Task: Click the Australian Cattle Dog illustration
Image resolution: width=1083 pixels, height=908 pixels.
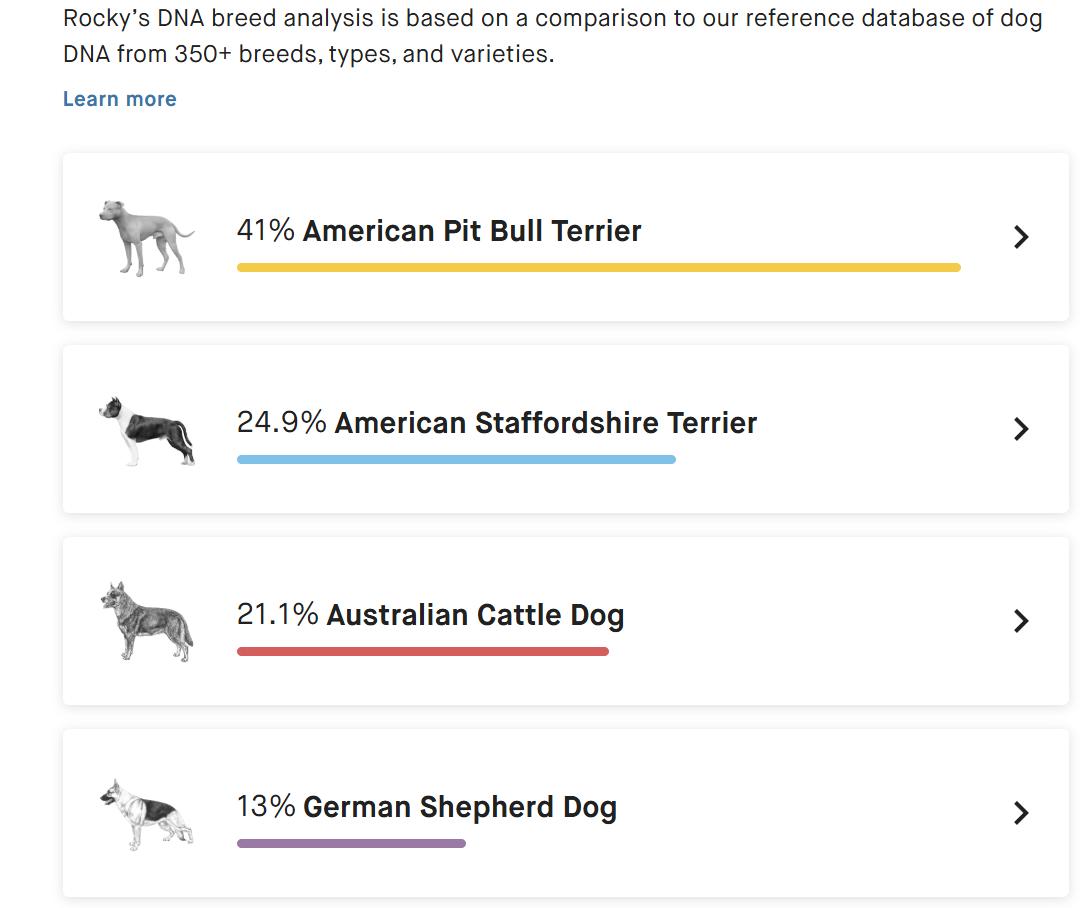Action: coord(147,621)
